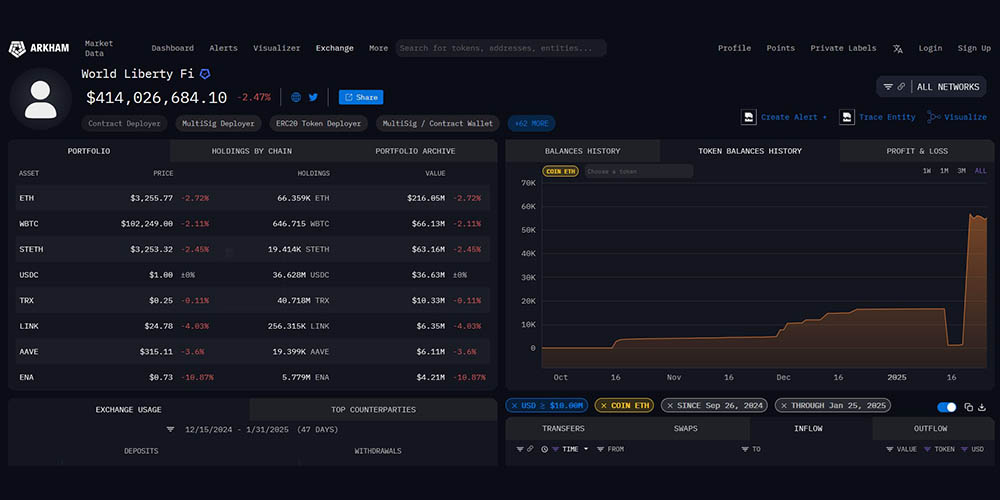
Task: Open the Twitter bird icon
Action: coord(313,98)
